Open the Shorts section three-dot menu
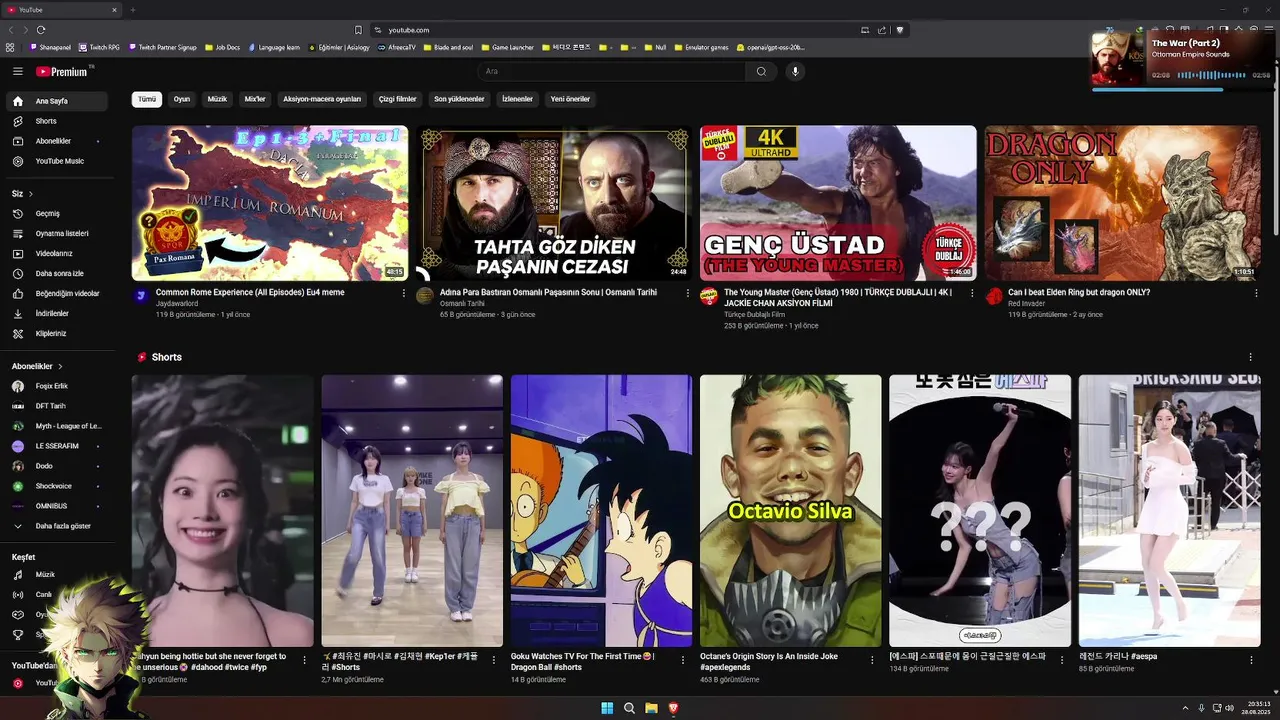1280x720 pixels. pyautogui.click(x=1250, y=357)
